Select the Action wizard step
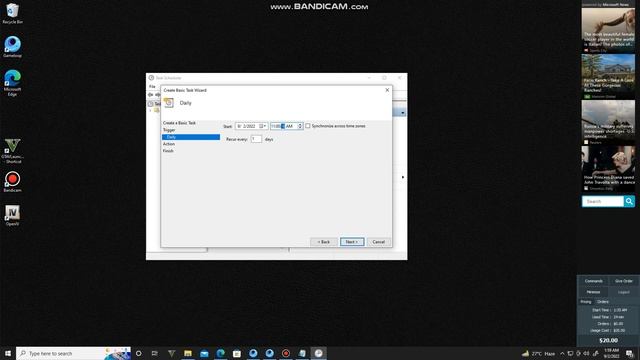Viewport: 640px width, 360px height. (x=169, y=144)
